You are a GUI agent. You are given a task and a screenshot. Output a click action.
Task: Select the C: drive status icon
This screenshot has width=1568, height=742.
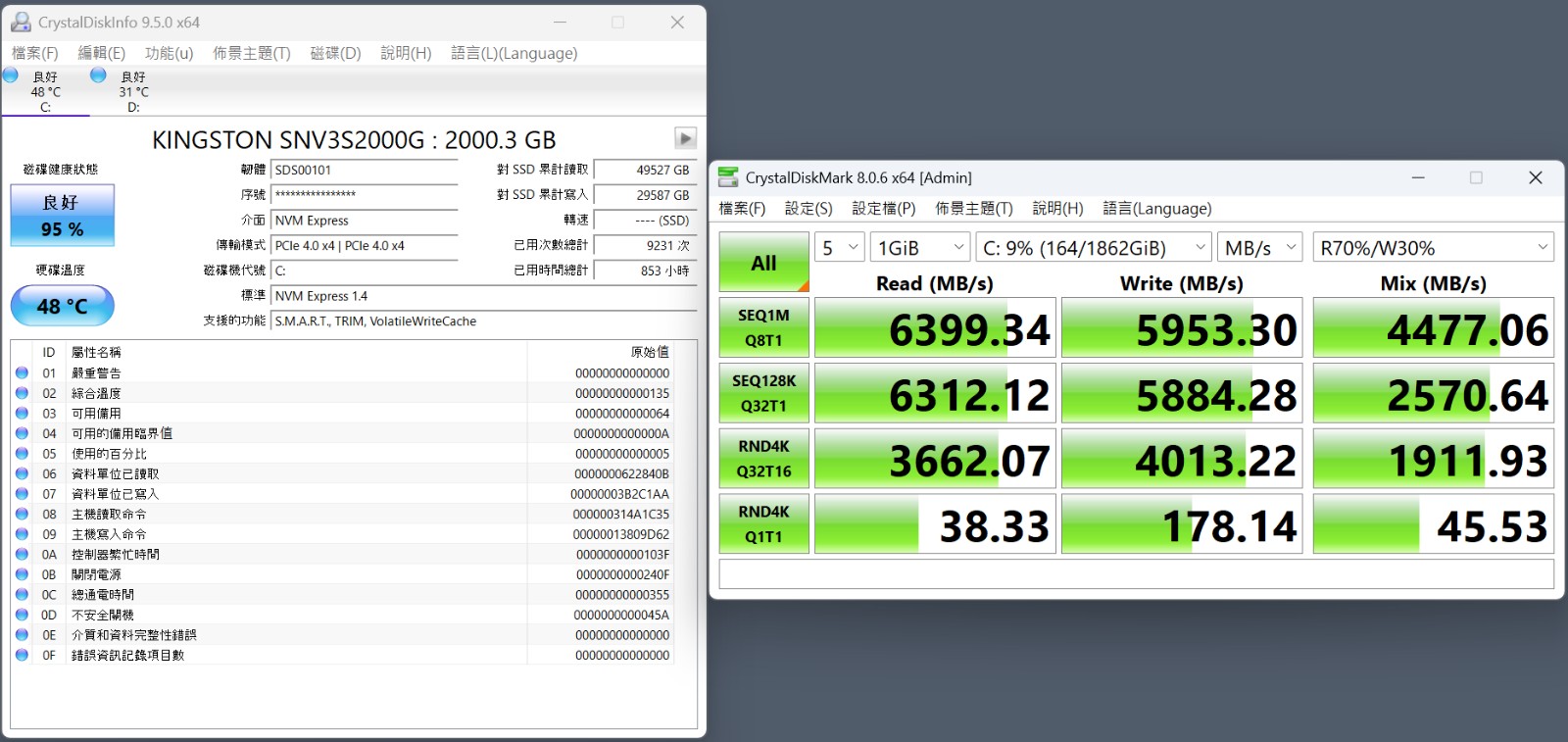11,75
